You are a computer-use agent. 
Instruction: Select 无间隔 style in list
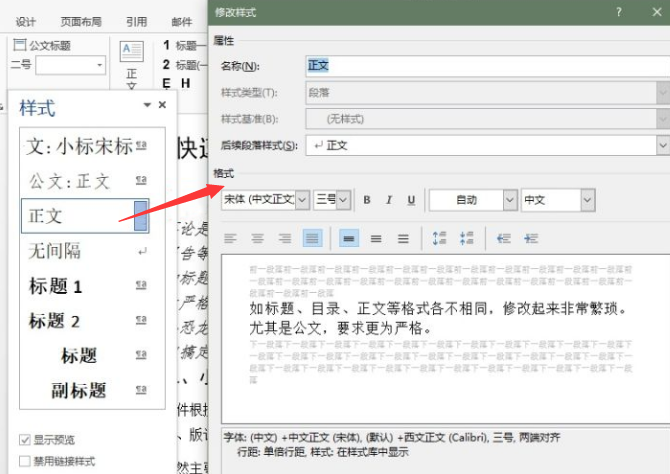(x=85, y=251)
